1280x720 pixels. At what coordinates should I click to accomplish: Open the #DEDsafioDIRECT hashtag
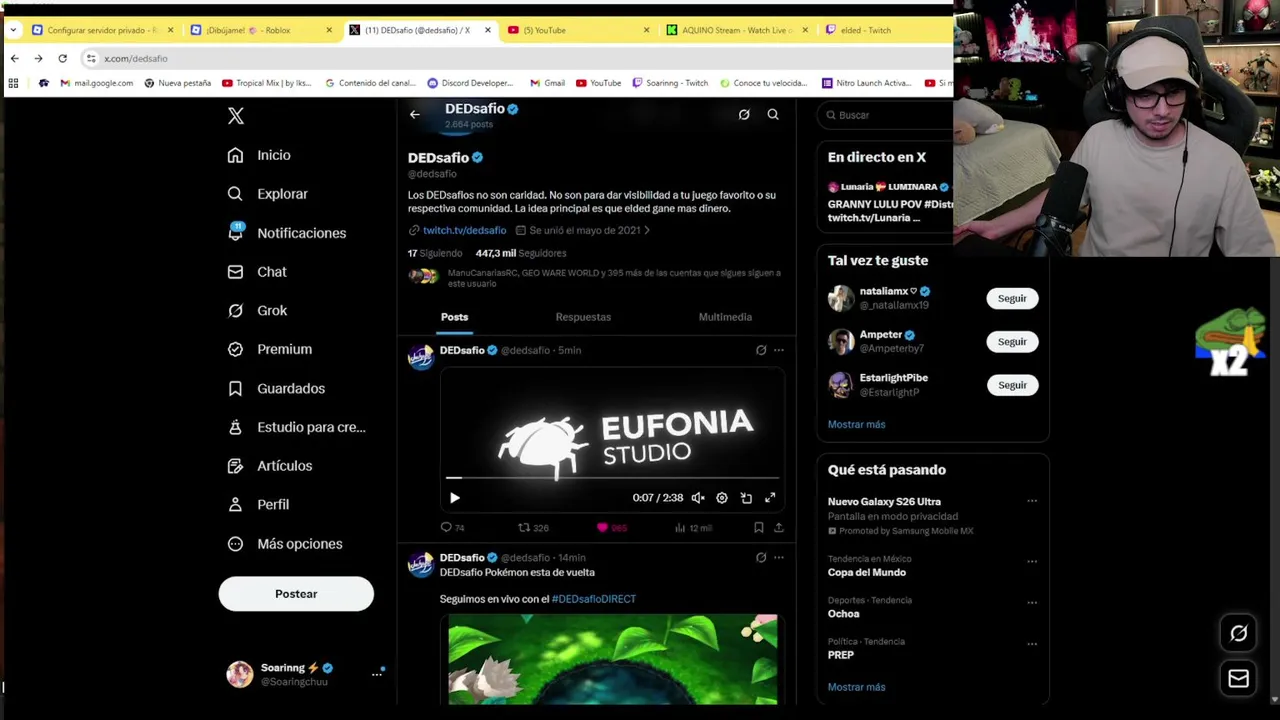[594, 599]
